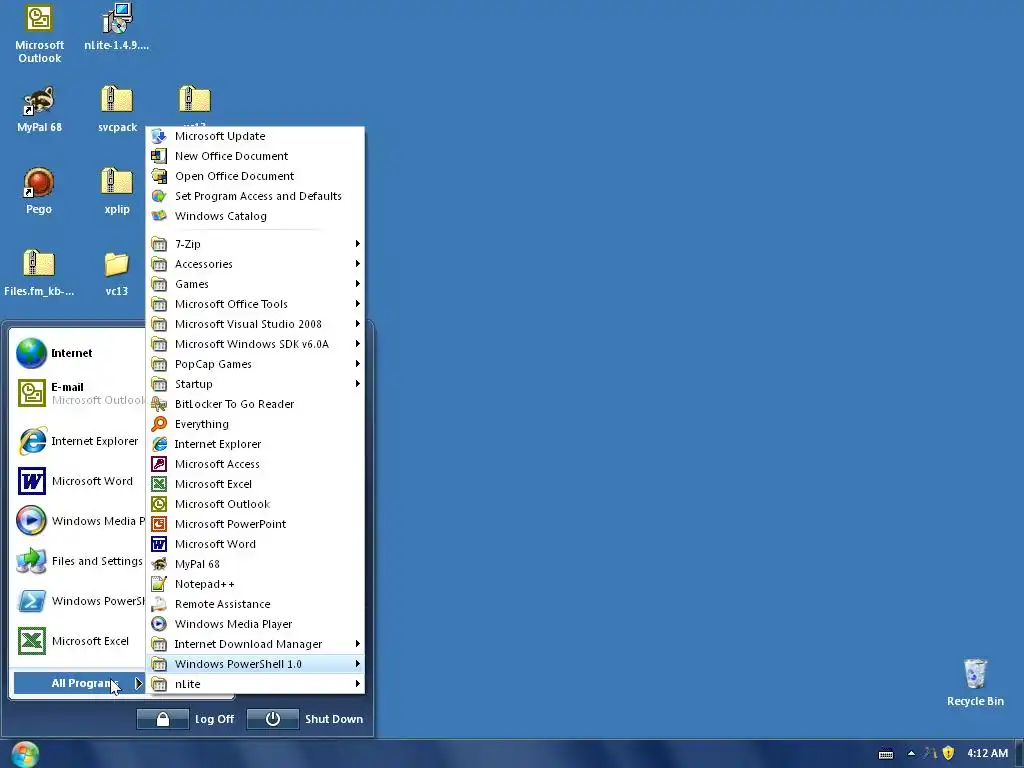Select the Pego desktop shortcut icon
The width and height of the screenshot is (1024, 768).
(39, 191)
